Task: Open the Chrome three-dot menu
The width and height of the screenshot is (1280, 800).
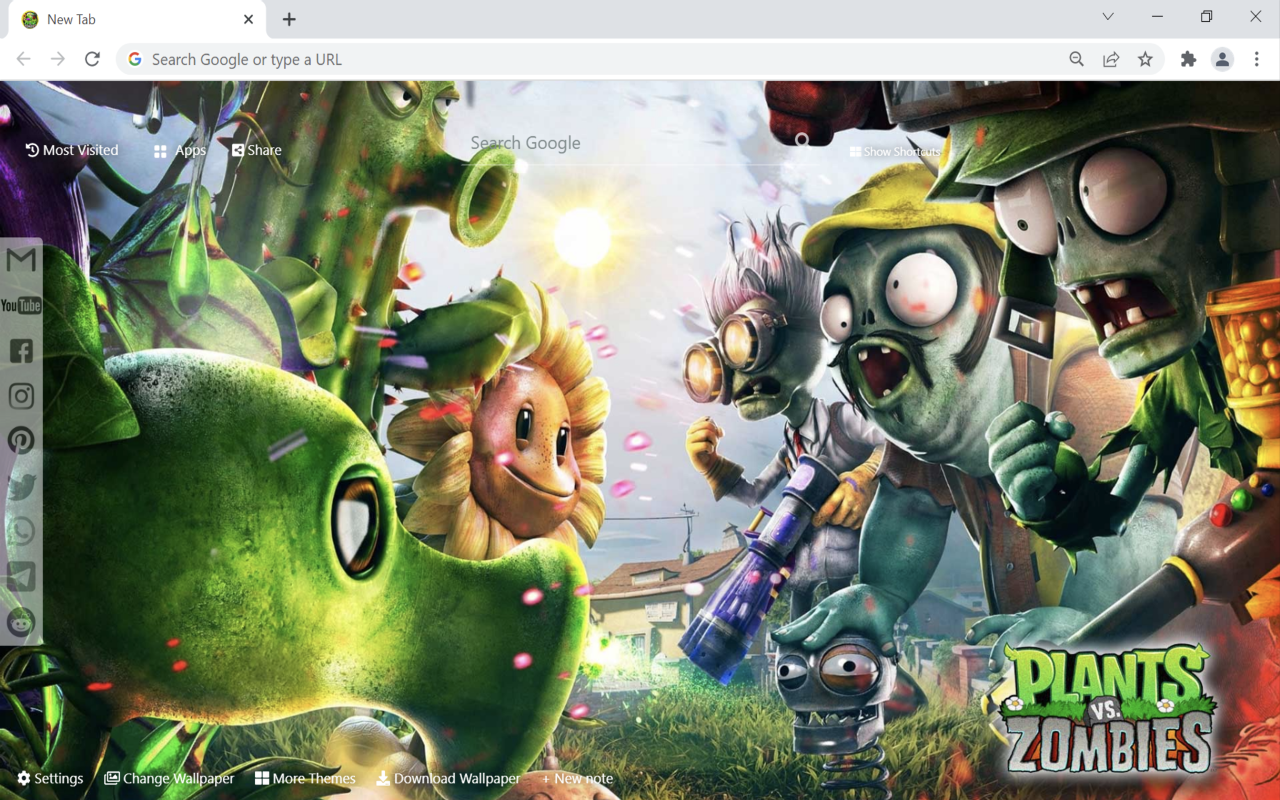Action: 1257,59
